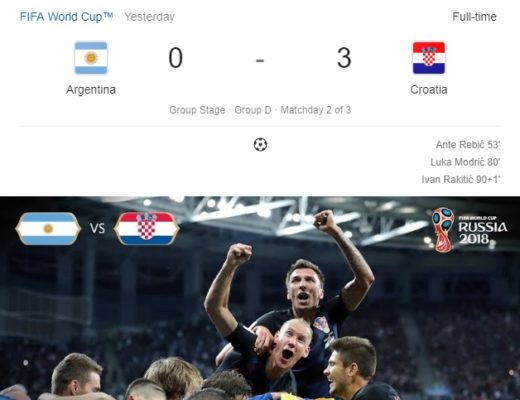Click the Group D label
The width and height of the screenshot is (520, 400).
253,110
